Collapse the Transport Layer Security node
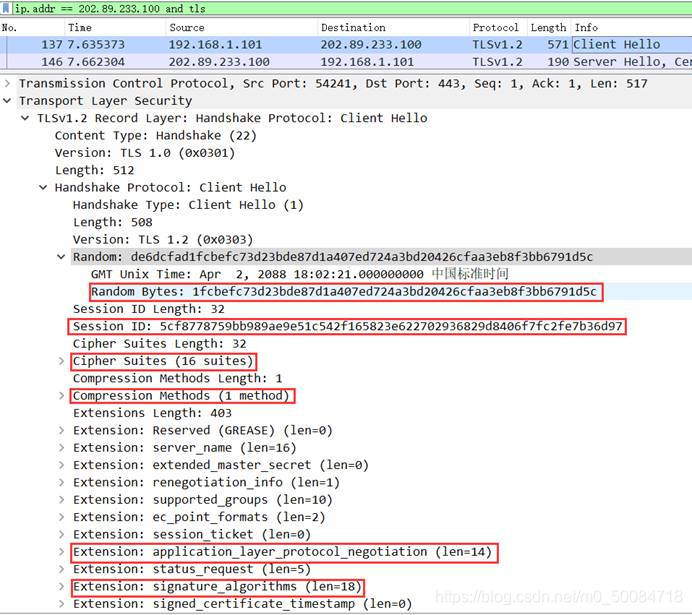692x615 pixels. [x=7, y=101]
